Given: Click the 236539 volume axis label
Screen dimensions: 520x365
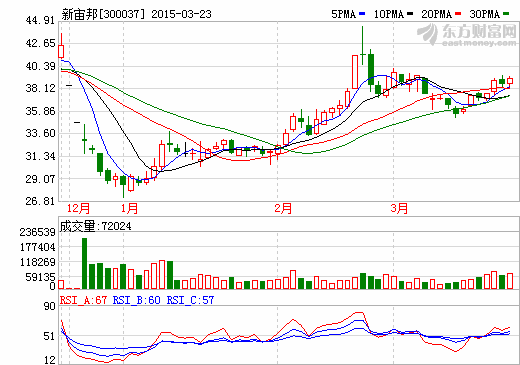Looking at the screenshot, I should point(38,232).
